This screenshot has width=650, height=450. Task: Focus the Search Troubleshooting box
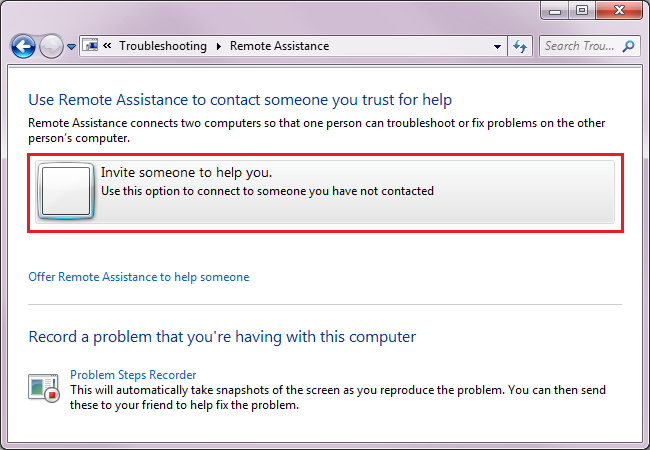tap(580, 46)
